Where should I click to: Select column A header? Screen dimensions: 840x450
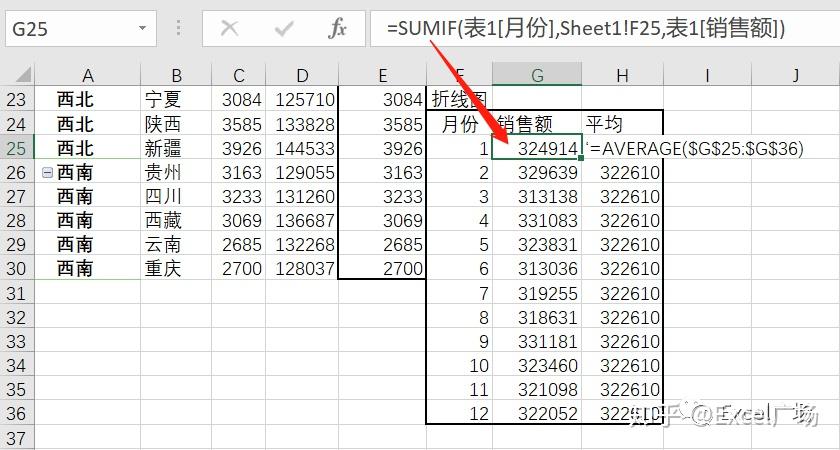click(88, 75)
